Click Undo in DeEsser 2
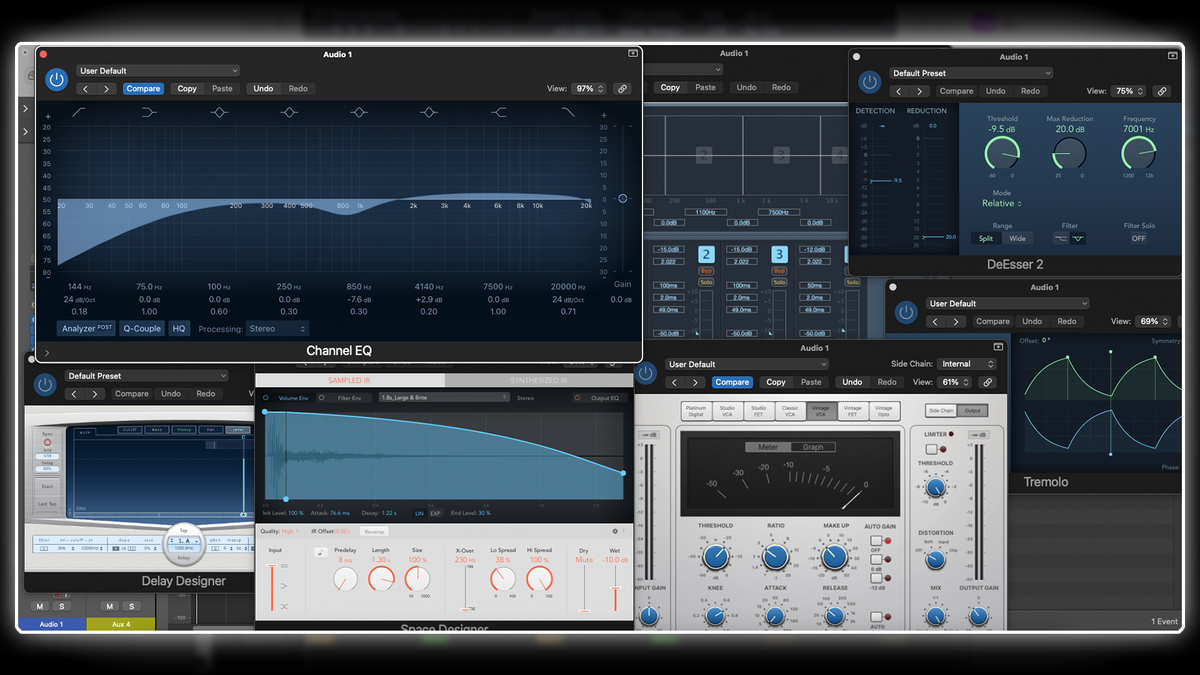This screenshot has height=675, width=1200. point(996,90)
